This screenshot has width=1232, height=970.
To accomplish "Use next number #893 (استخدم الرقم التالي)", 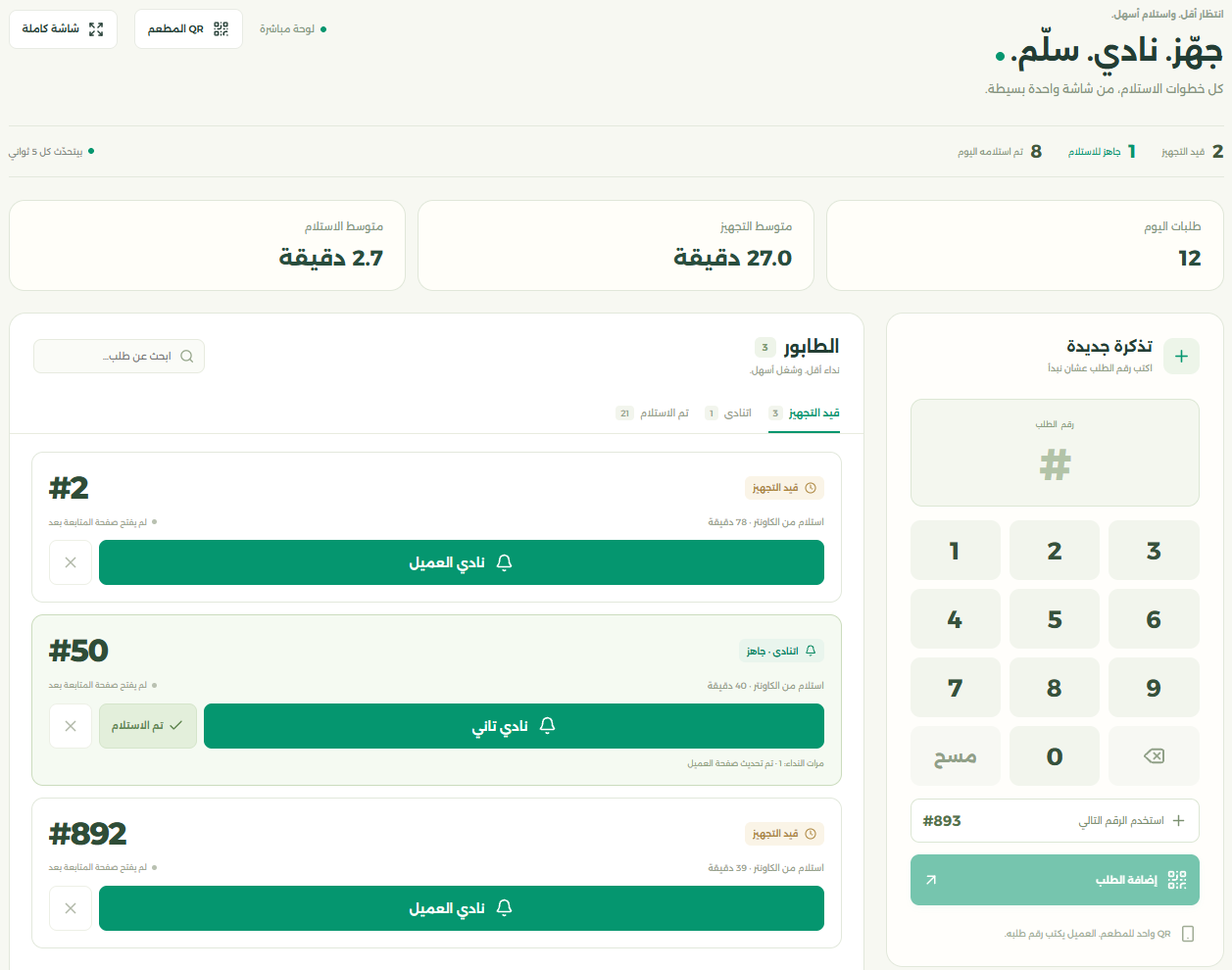I will (1055, 821).
